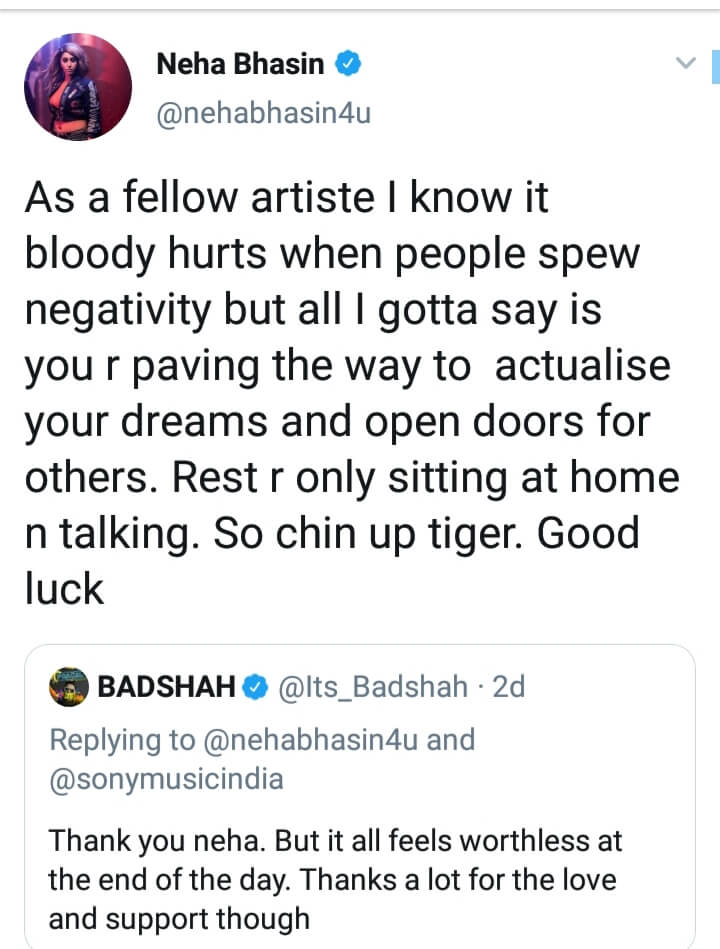Open the @sonymusicindia mention
Image resolution: width=720 pixels, height=949 pixels.
tap(166, 778)
